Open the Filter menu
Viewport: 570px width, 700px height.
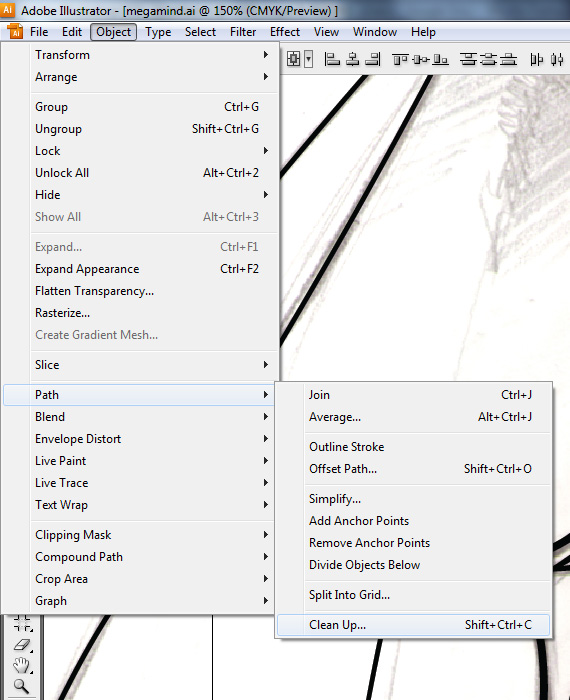coord(243,32)
